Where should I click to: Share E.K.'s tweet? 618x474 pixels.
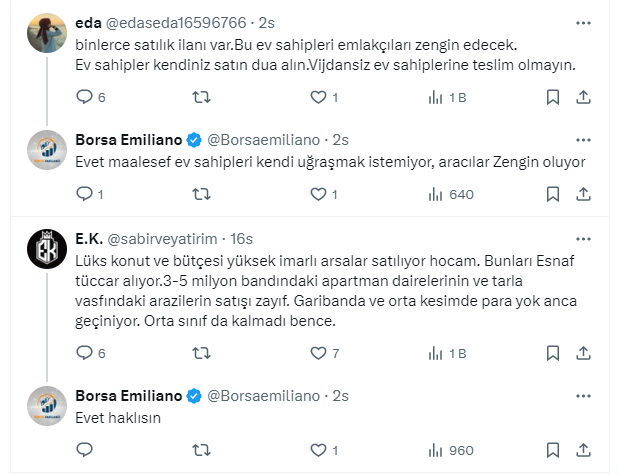coord(584,353)
